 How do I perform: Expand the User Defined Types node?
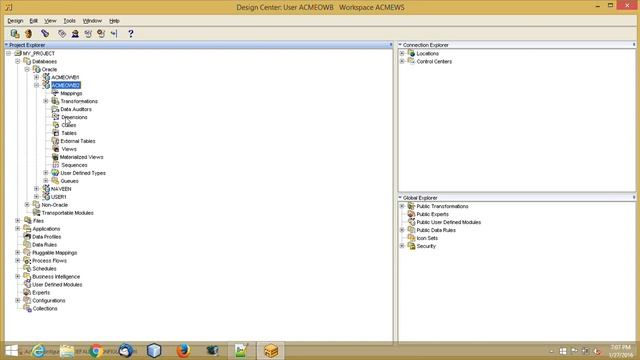tap(46, 173)
